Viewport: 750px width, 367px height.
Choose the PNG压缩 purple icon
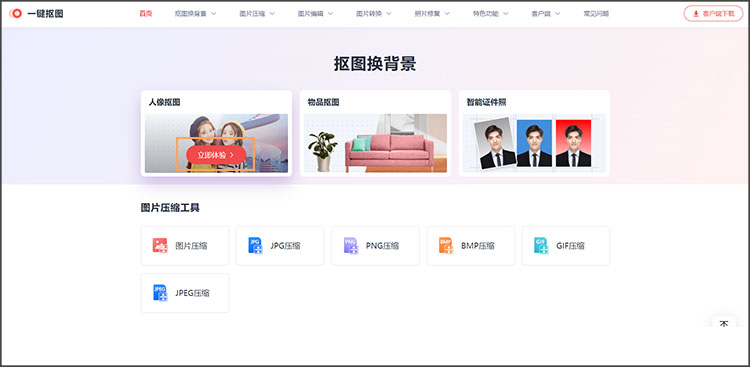[351, 245]
